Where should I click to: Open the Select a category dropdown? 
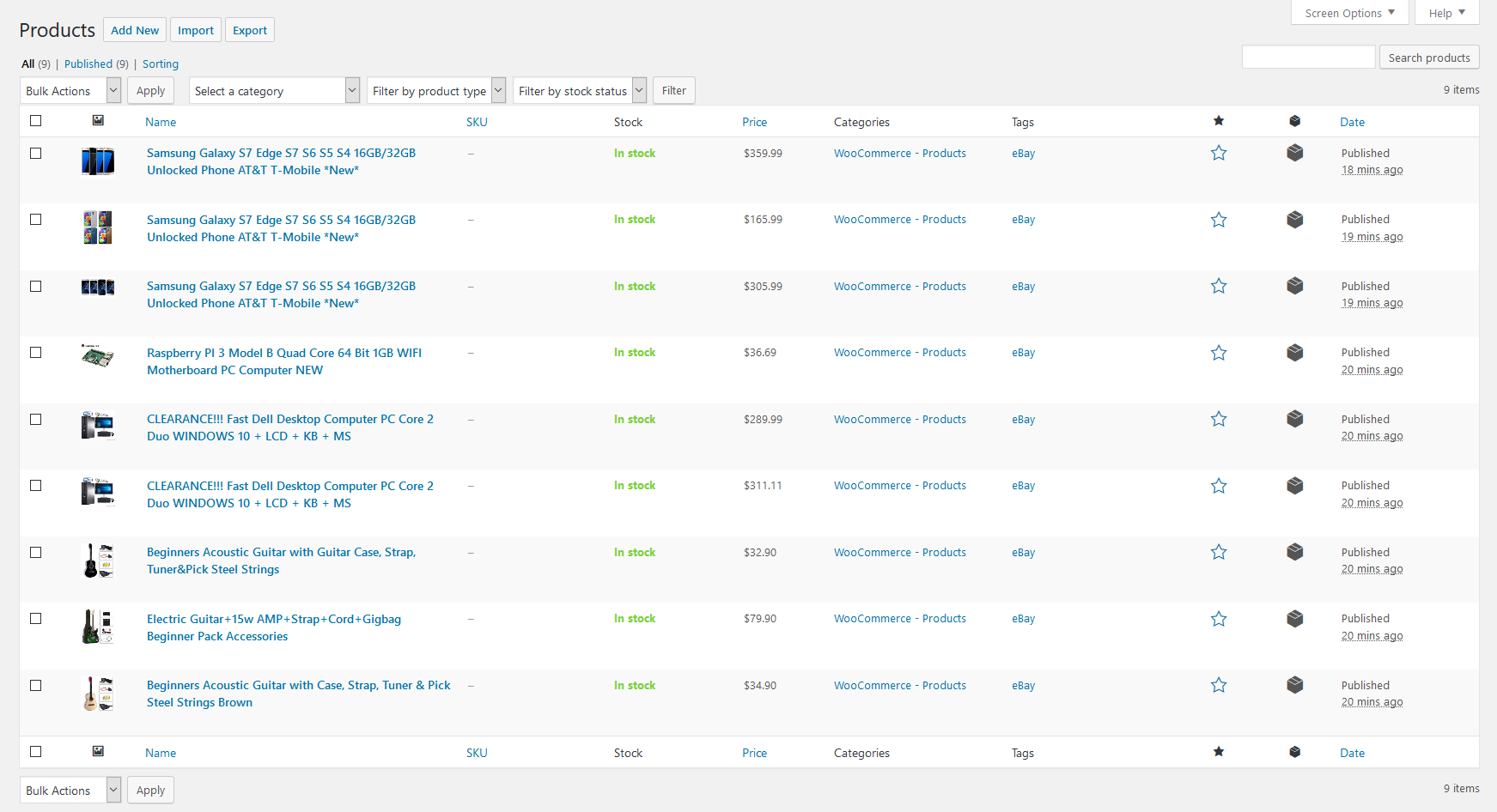pyautogui.click(x=274, y=90)
